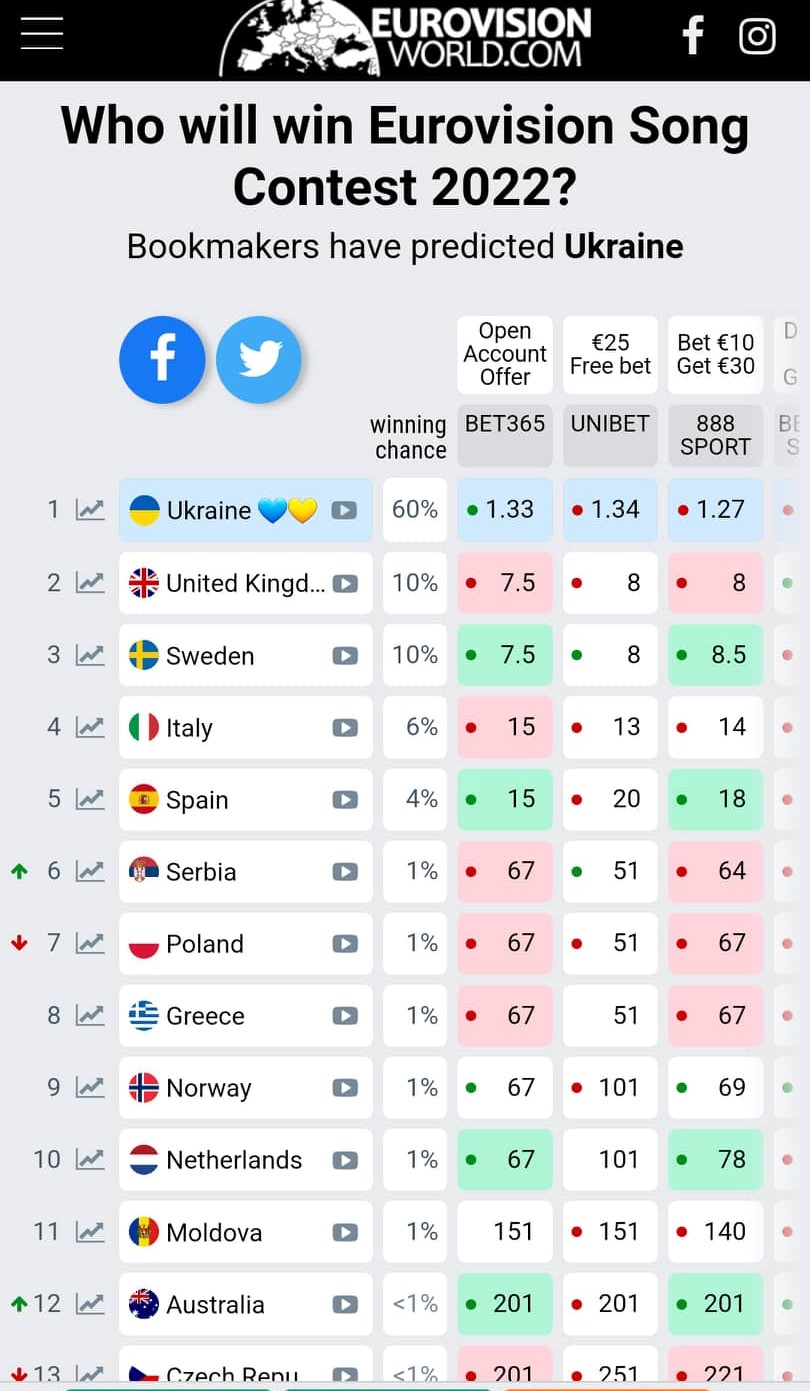The image size is (810, 1391).
Task: Play Sweden's song video icon
Action: [x=345, y=656]
